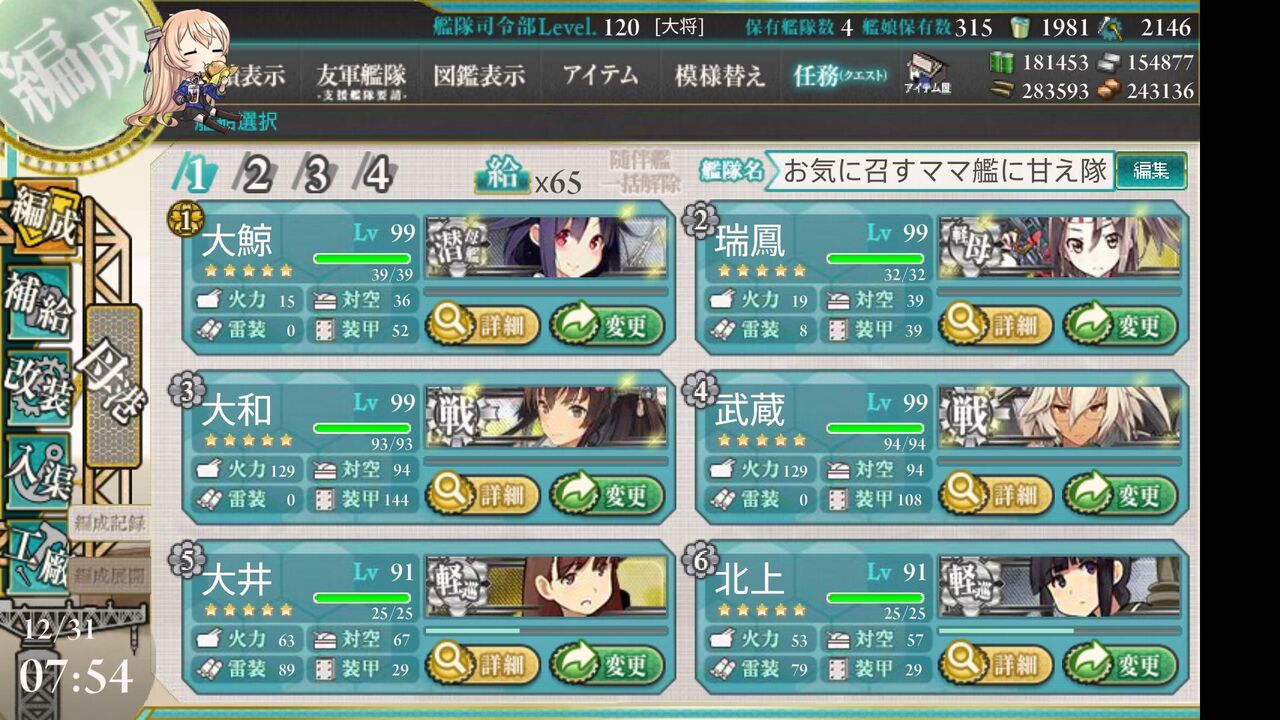Click the 給 supply-all icon
Image resolution: width=1280 pixels, height=720 pixels.
click(x=503, y=177)
